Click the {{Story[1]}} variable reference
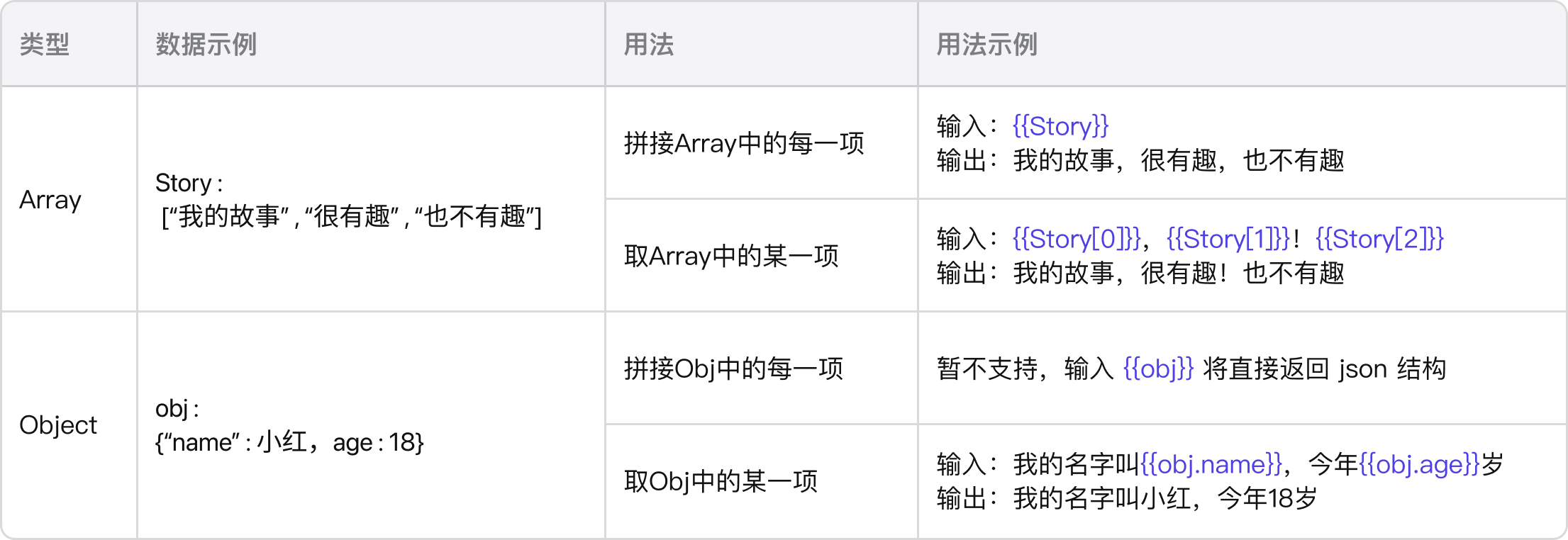 click(x=1228, y=239)
